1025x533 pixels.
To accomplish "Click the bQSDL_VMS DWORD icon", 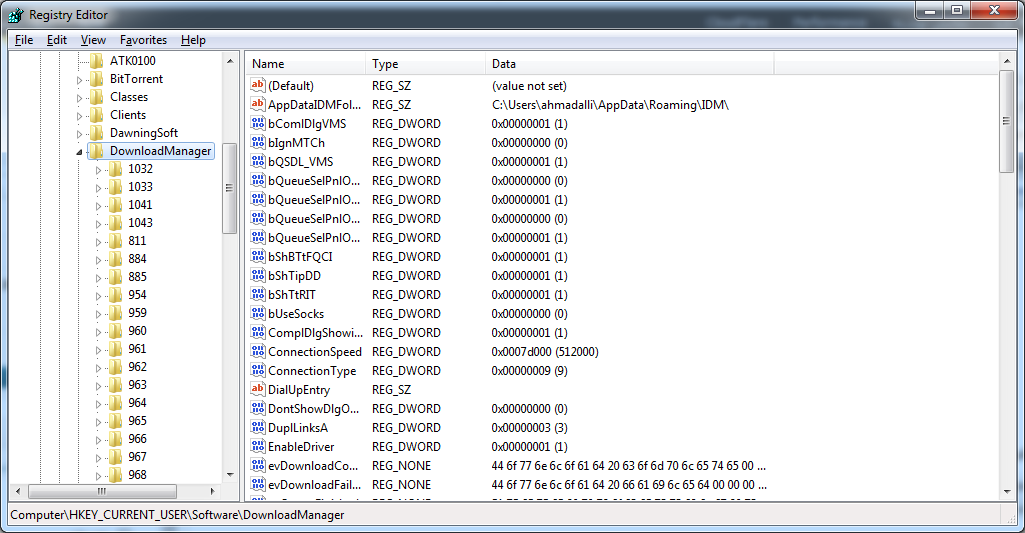I will [258, 161].
